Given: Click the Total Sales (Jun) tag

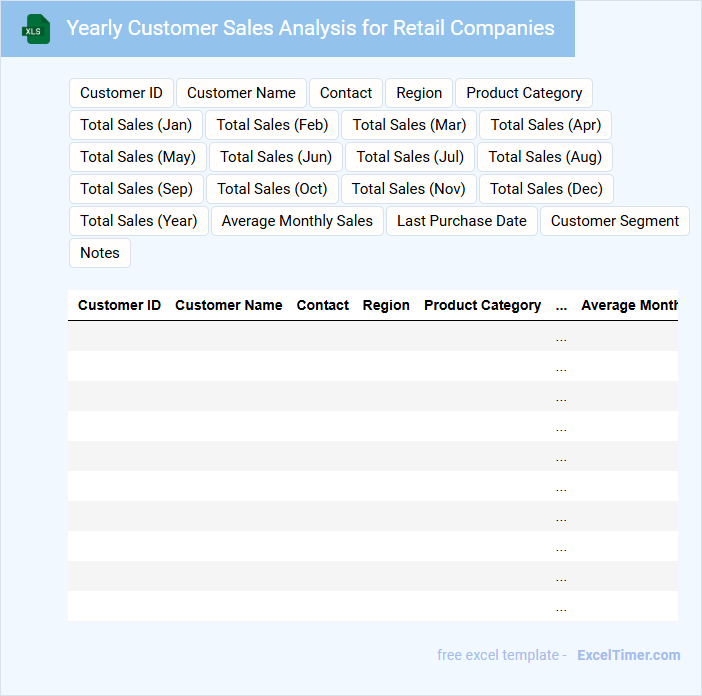Looking at the screenshot, I should (x=275, y=157).
